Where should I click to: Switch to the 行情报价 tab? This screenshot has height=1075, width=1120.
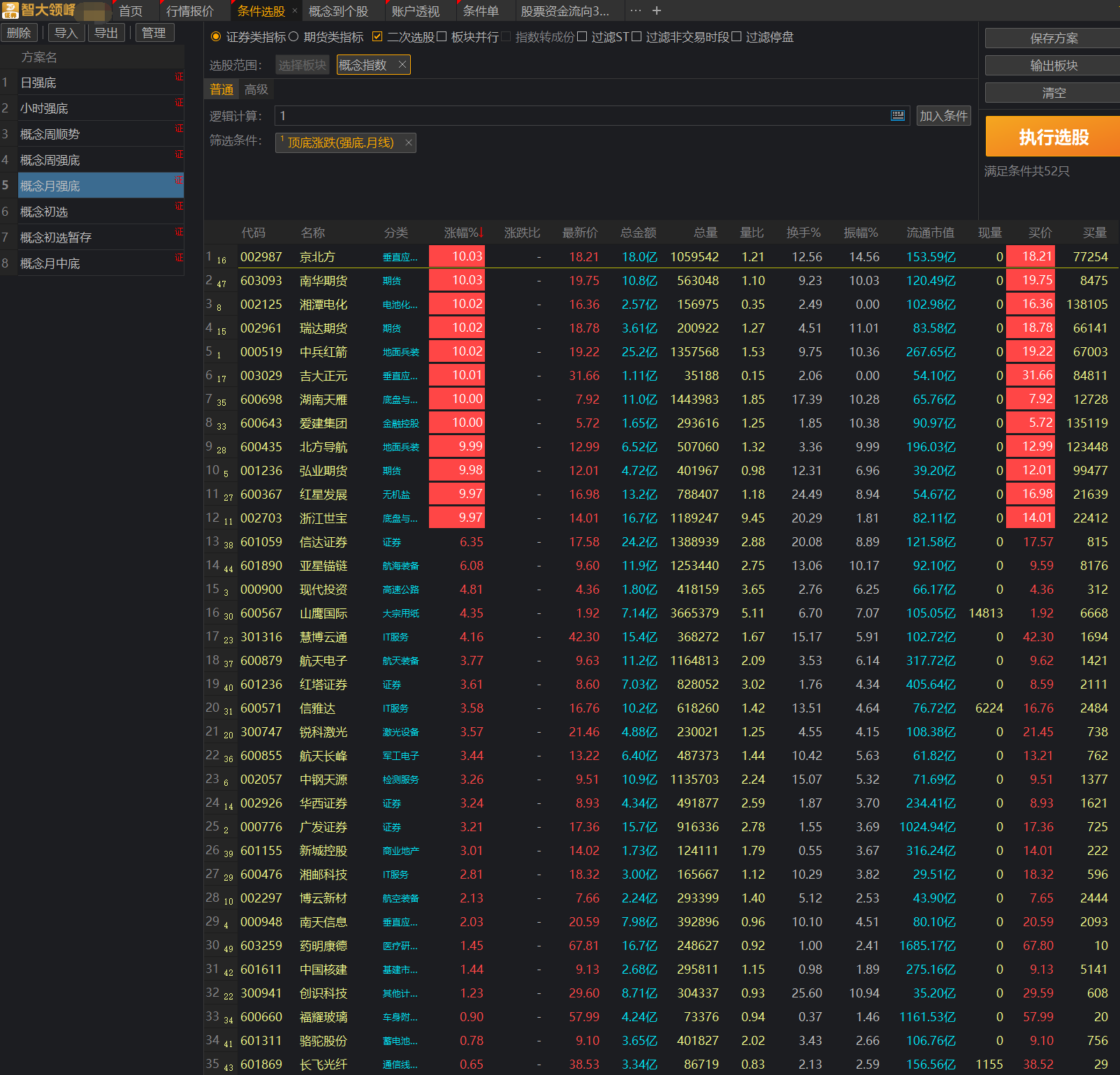[189, 11]
